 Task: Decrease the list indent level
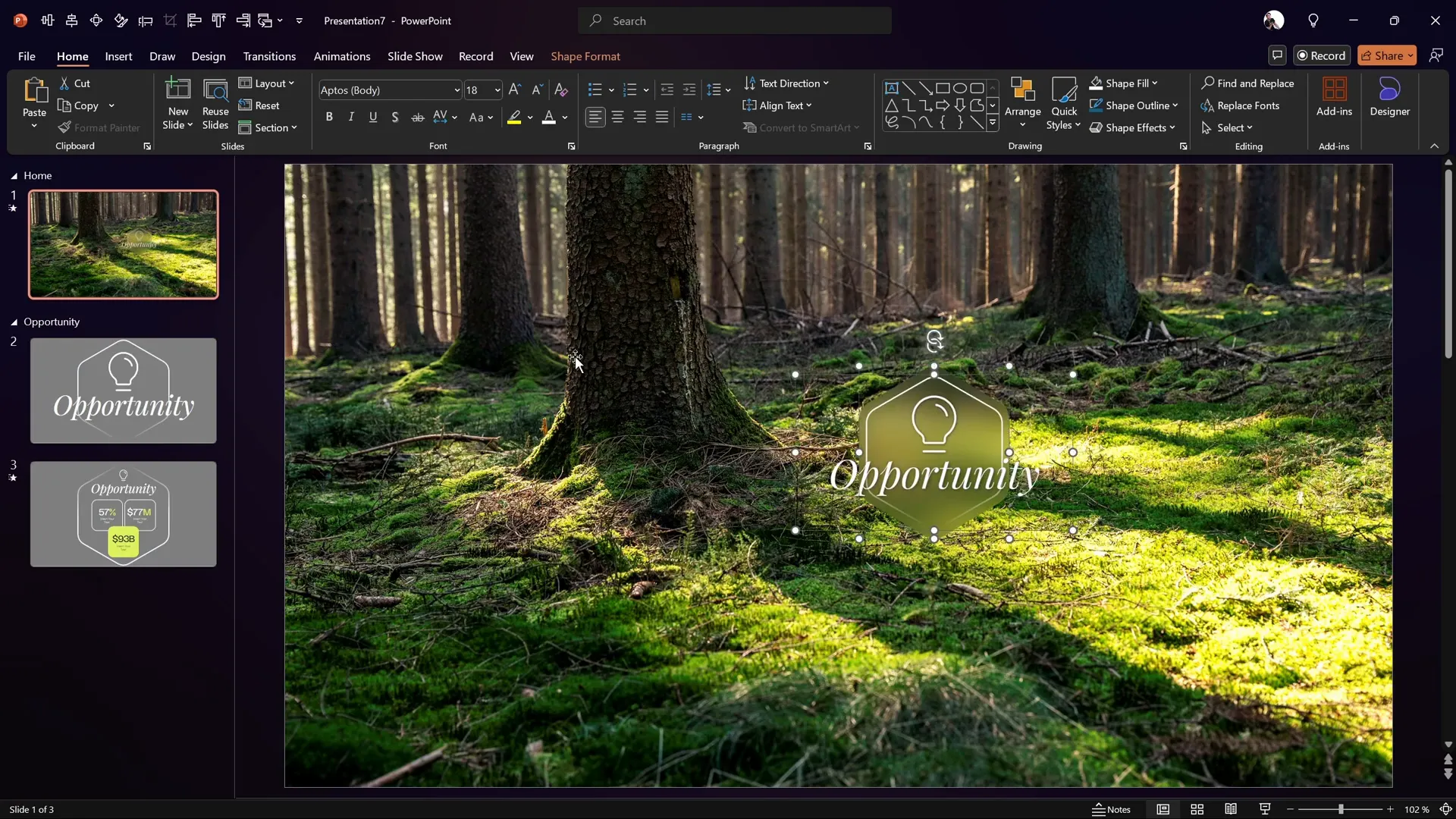[667, 90]
